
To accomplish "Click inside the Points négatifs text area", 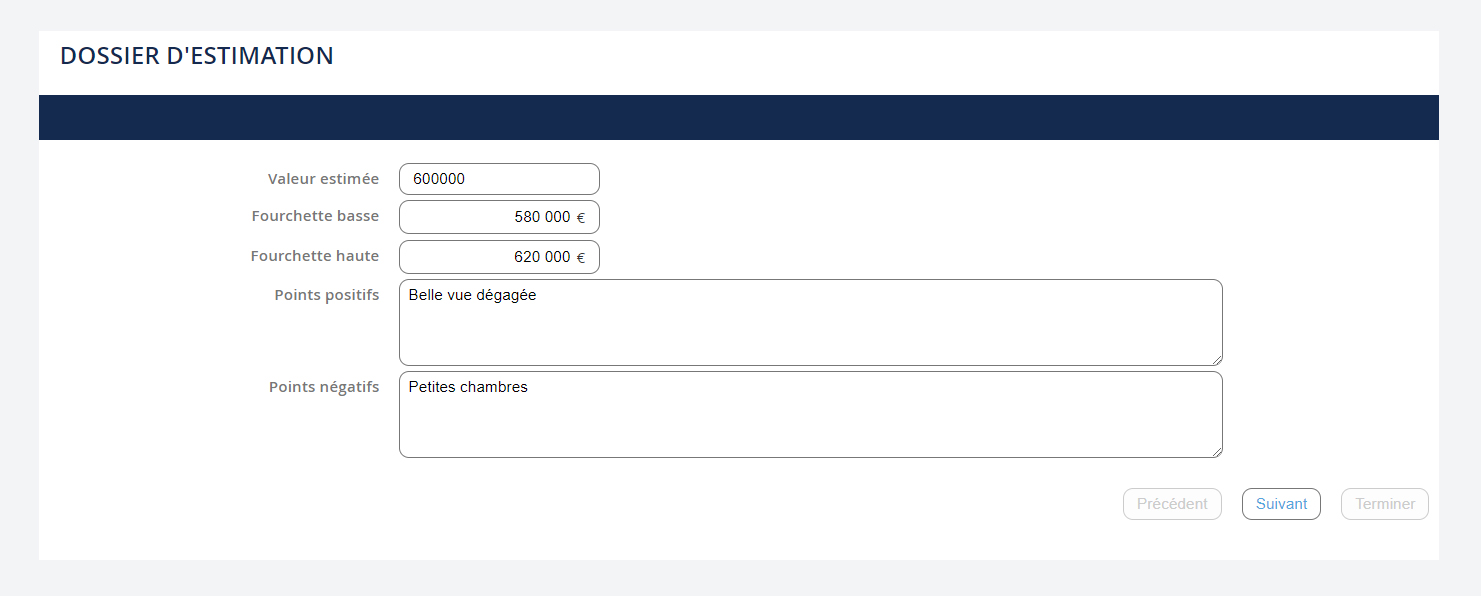I will coord(810,422).
